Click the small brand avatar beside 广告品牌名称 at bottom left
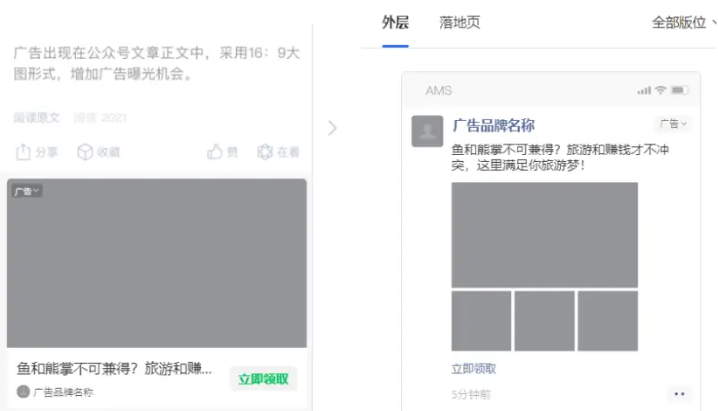Screen dimensions: 718x411 23,392
